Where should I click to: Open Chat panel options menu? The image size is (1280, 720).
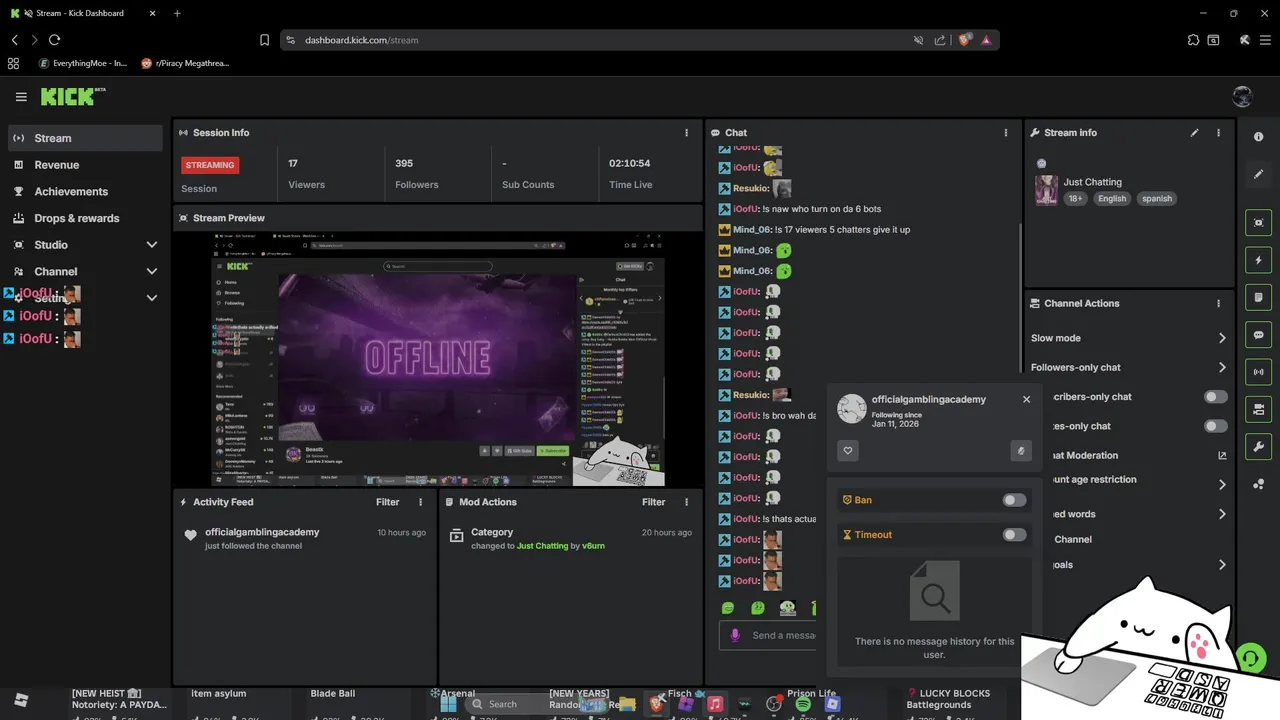click(x=1006, y=133)
